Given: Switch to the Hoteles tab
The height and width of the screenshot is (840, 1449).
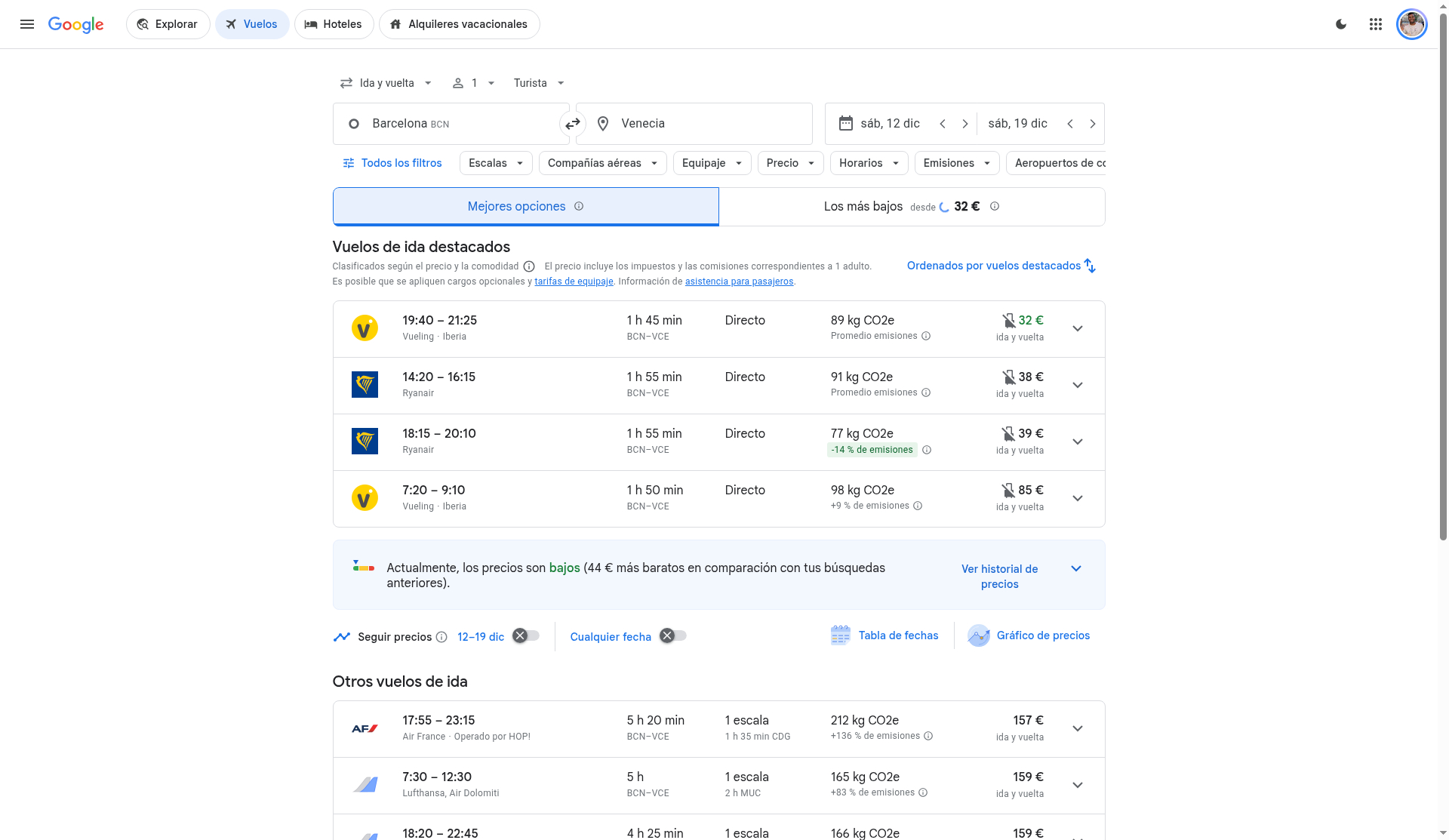Looking at the screenshot, I should pos(334,24).
